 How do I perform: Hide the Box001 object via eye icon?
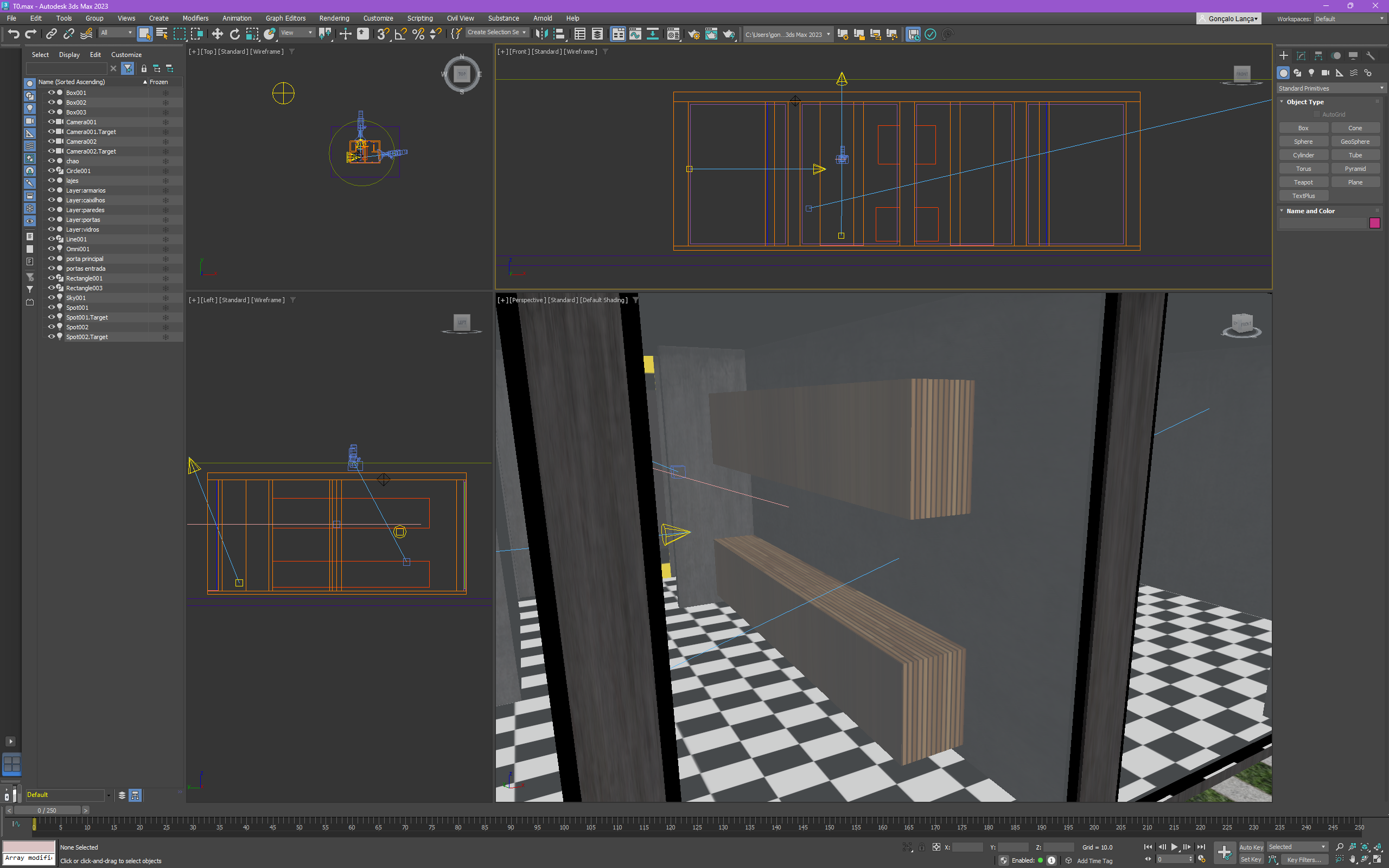(x=50, y=92)
